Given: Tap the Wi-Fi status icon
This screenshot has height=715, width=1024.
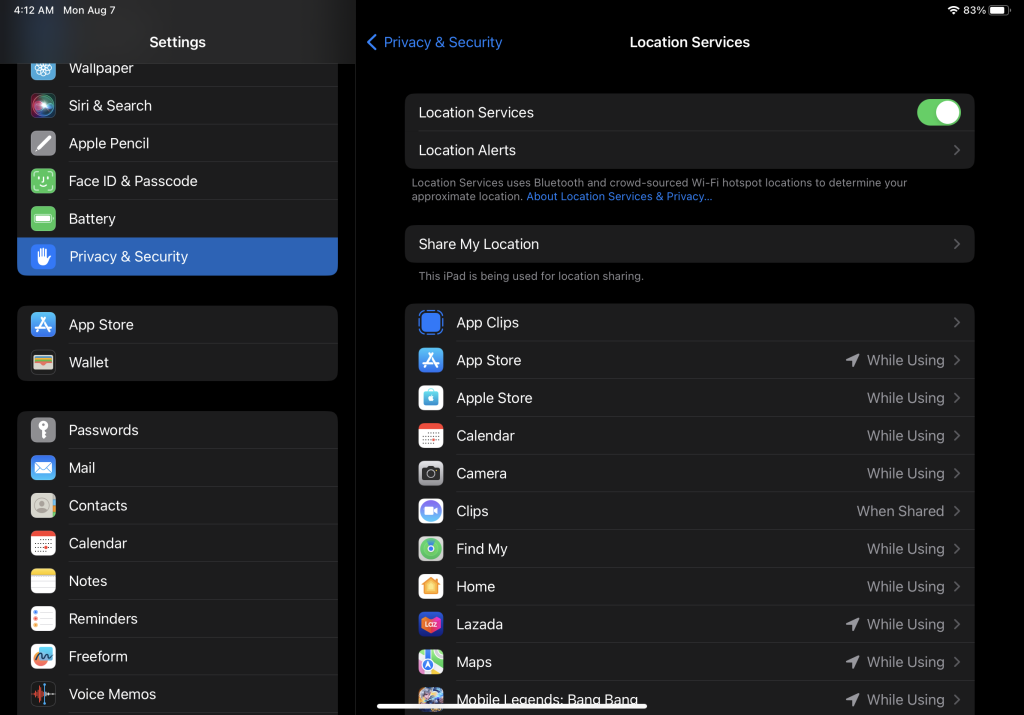Looking at the screenshot, I should (953, 10).
